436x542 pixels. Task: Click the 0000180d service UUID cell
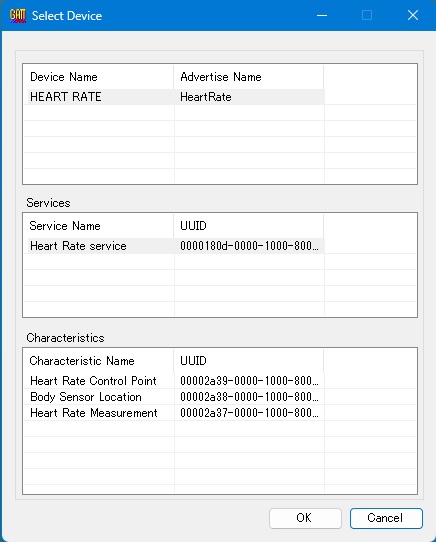click(x=249, y=246)
